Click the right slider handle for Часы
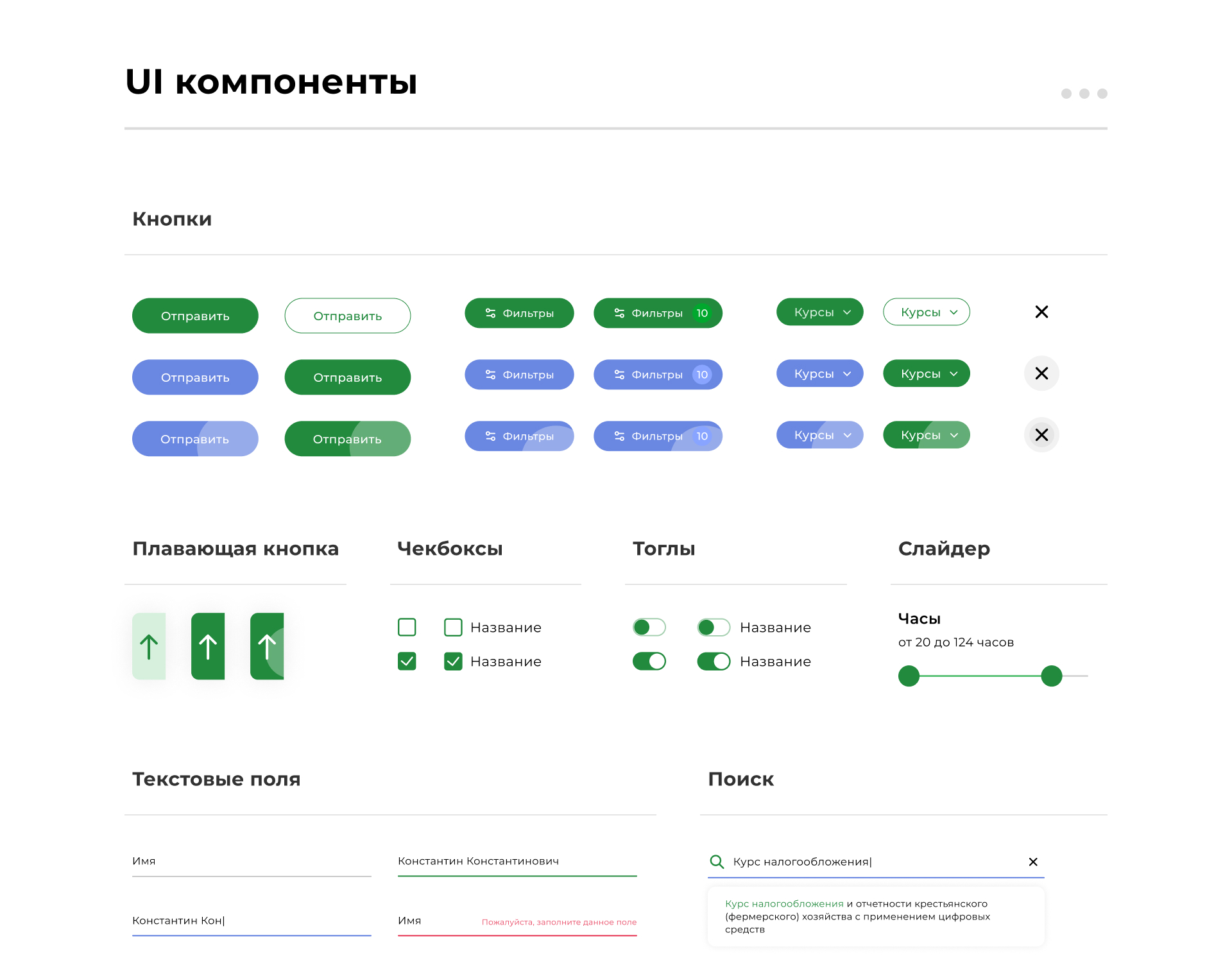Image resolution: width=1232 pixels, height=956 pixels. click(1051, 676)
